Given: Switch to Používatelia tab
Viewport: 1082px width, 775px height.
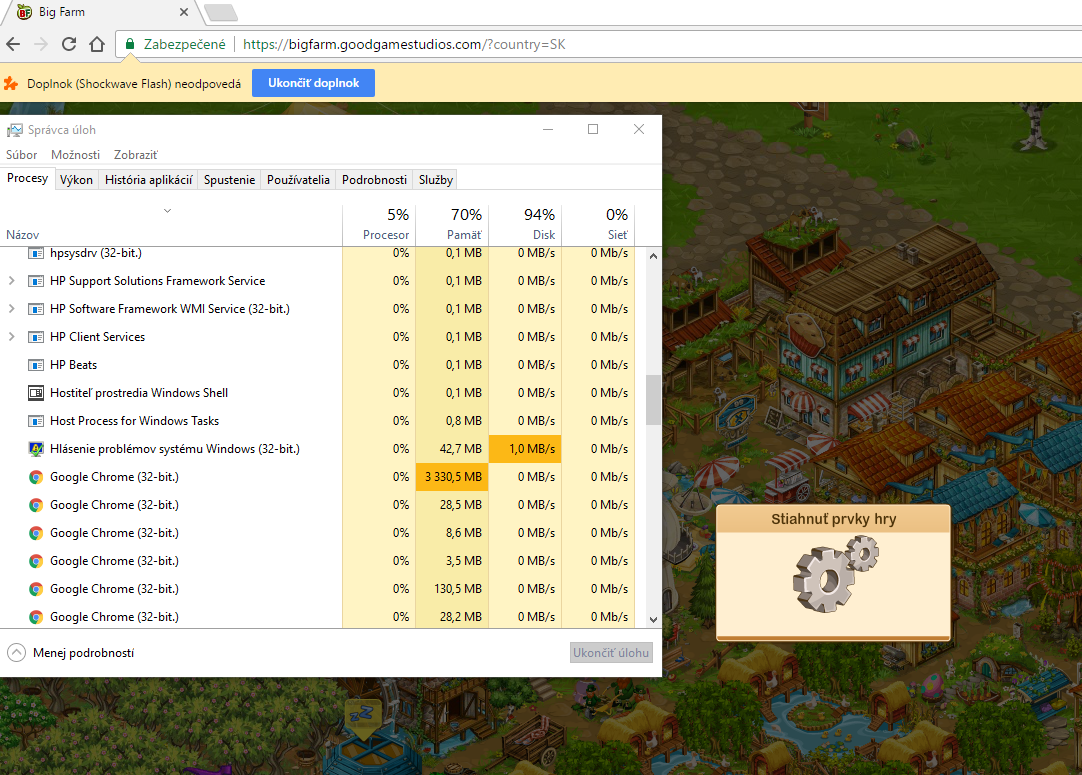Looking at the screenshot, I should pos(298,179).
